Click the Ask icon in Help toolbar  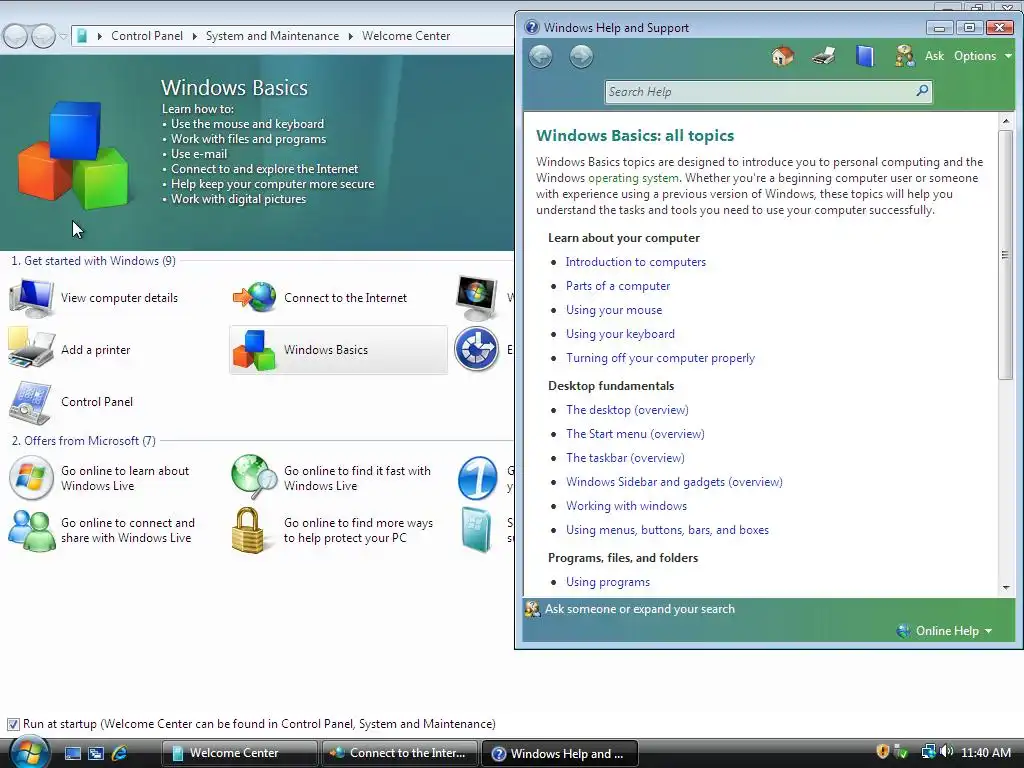tap(904, 56)
